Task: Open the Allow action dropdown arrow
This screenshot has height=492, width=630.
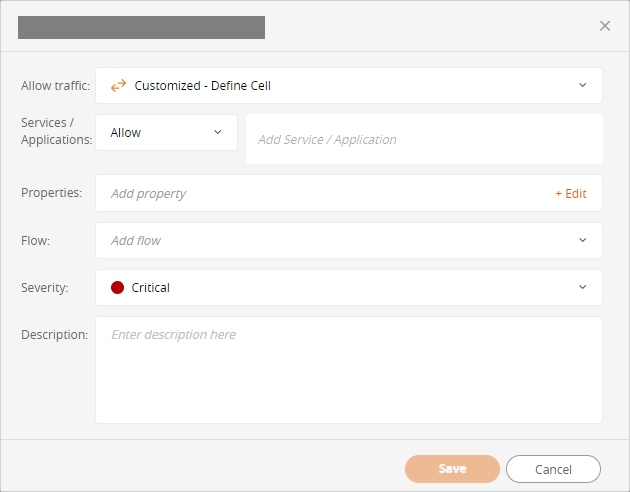Action: (x=218, y=132)
